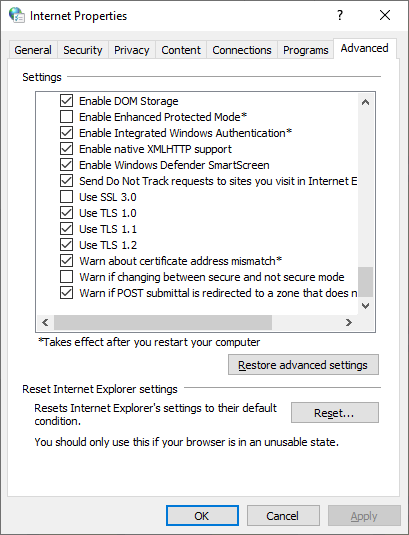409x535 pixels.
Task: Click the vertical scrollbar thumb
Action: pos(365,282)
